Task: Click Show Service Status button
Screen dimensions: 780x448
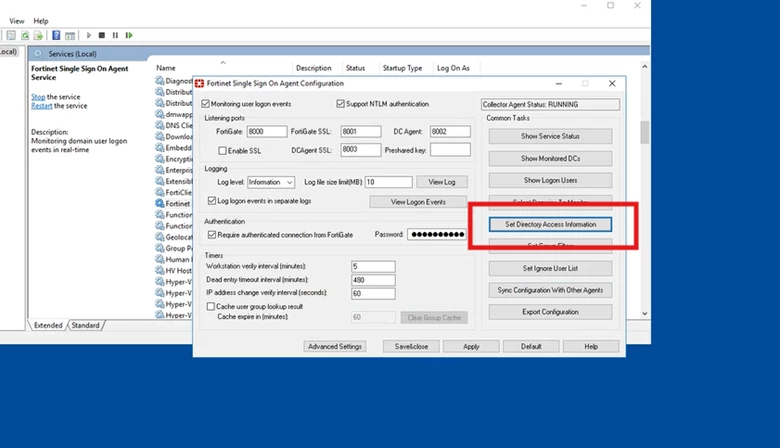Action: pos(550,136)
